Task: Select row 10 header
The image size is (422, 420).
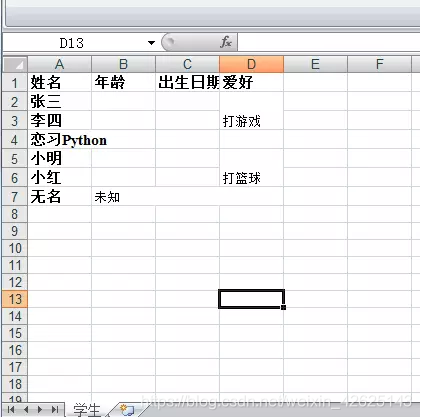Action: pos(14,248)
